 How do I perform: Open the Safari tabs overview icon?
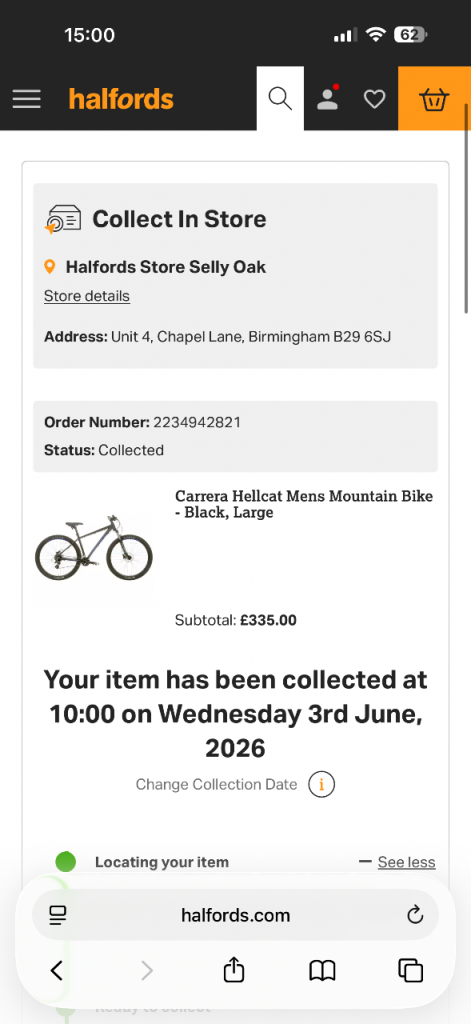point(410,970)
